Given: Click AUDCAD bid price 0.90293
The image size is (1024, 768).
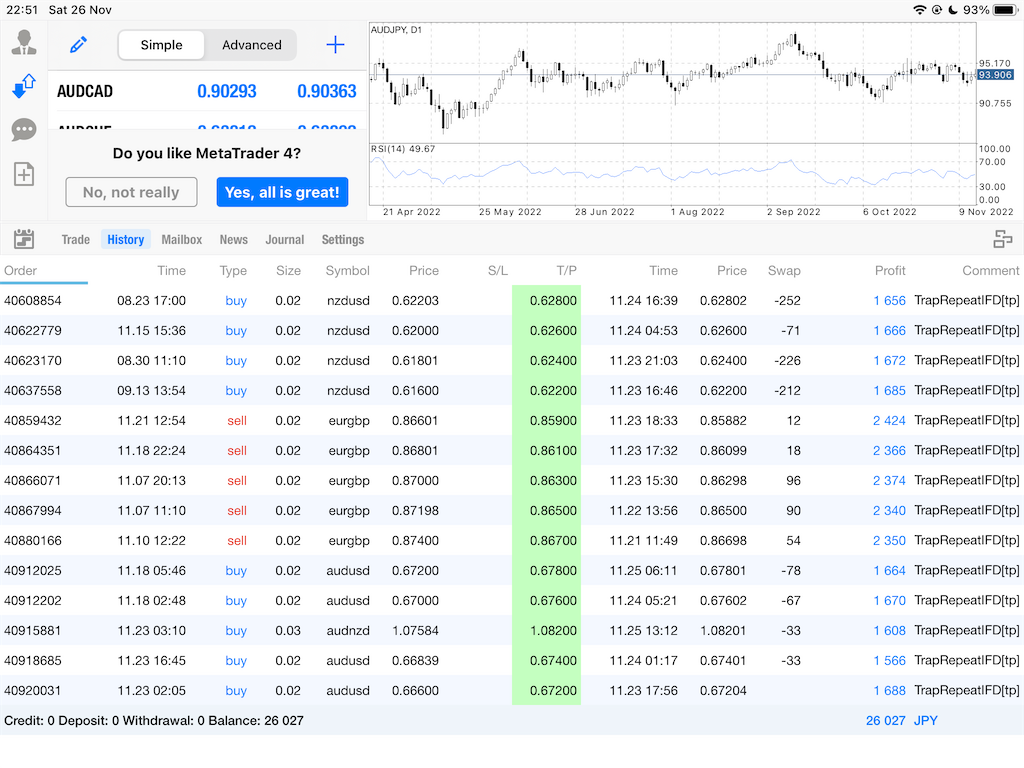Looking at the screenshot, I should click(227, 91).
